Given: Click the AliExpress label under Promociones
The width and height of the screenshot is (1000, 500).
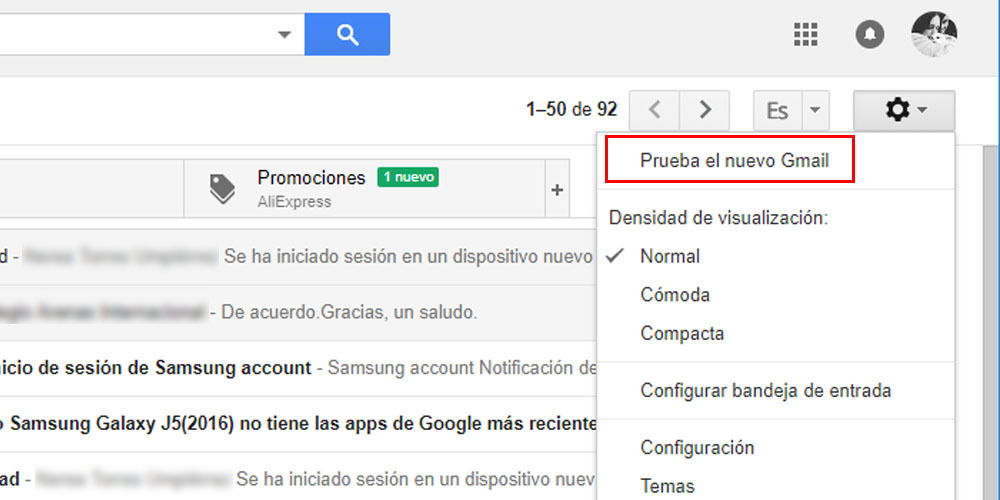Looking at the screenshot, I should [295, 202].
